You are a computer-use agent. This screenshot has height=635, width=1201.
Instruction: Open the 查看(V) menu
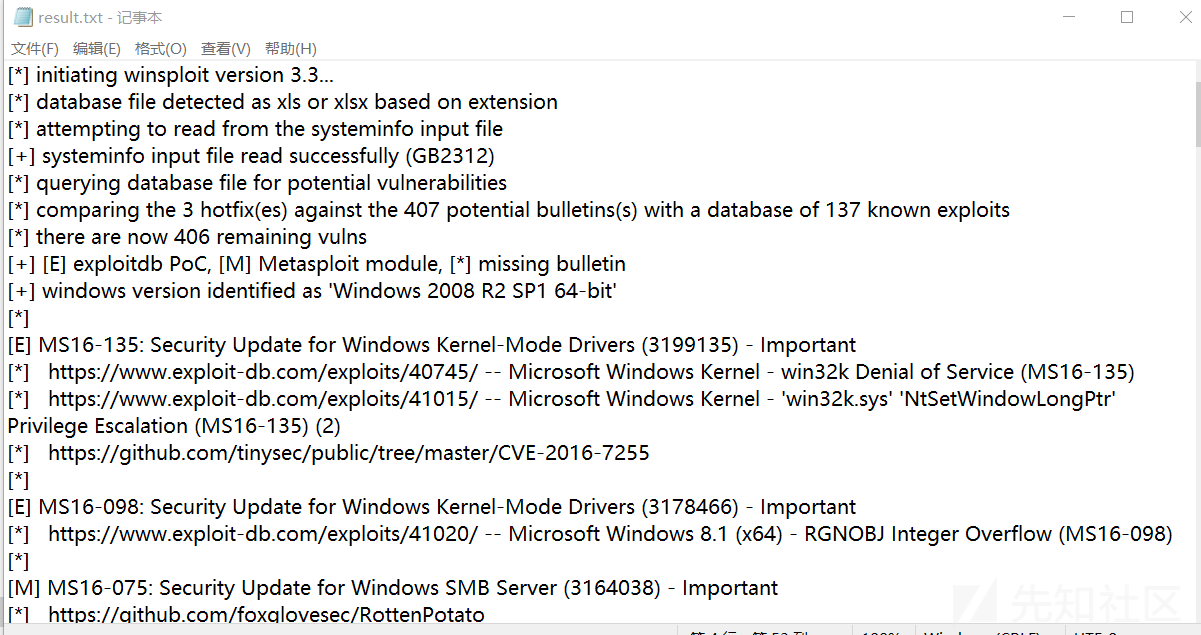(226, 49)
